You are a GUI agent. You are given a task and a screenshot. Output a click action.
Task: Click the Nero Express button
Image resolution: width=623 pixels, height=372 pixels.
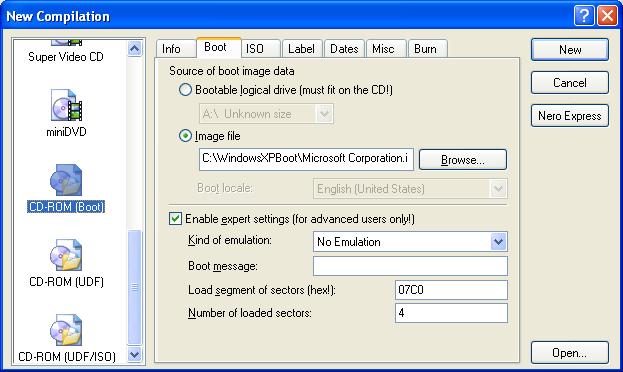570,116
